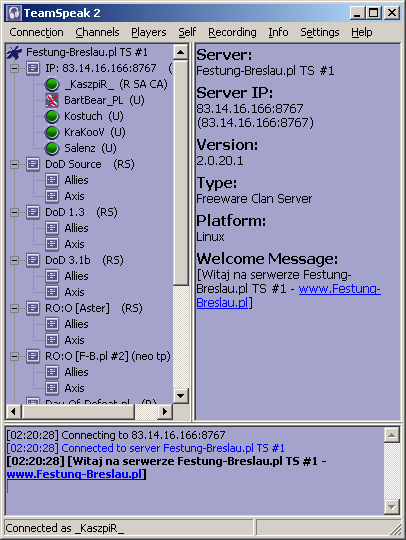Click the 'Connected as _KaszpiR_' status bar text
Viewport: 406px width, 540px height.
coord(65,528)
